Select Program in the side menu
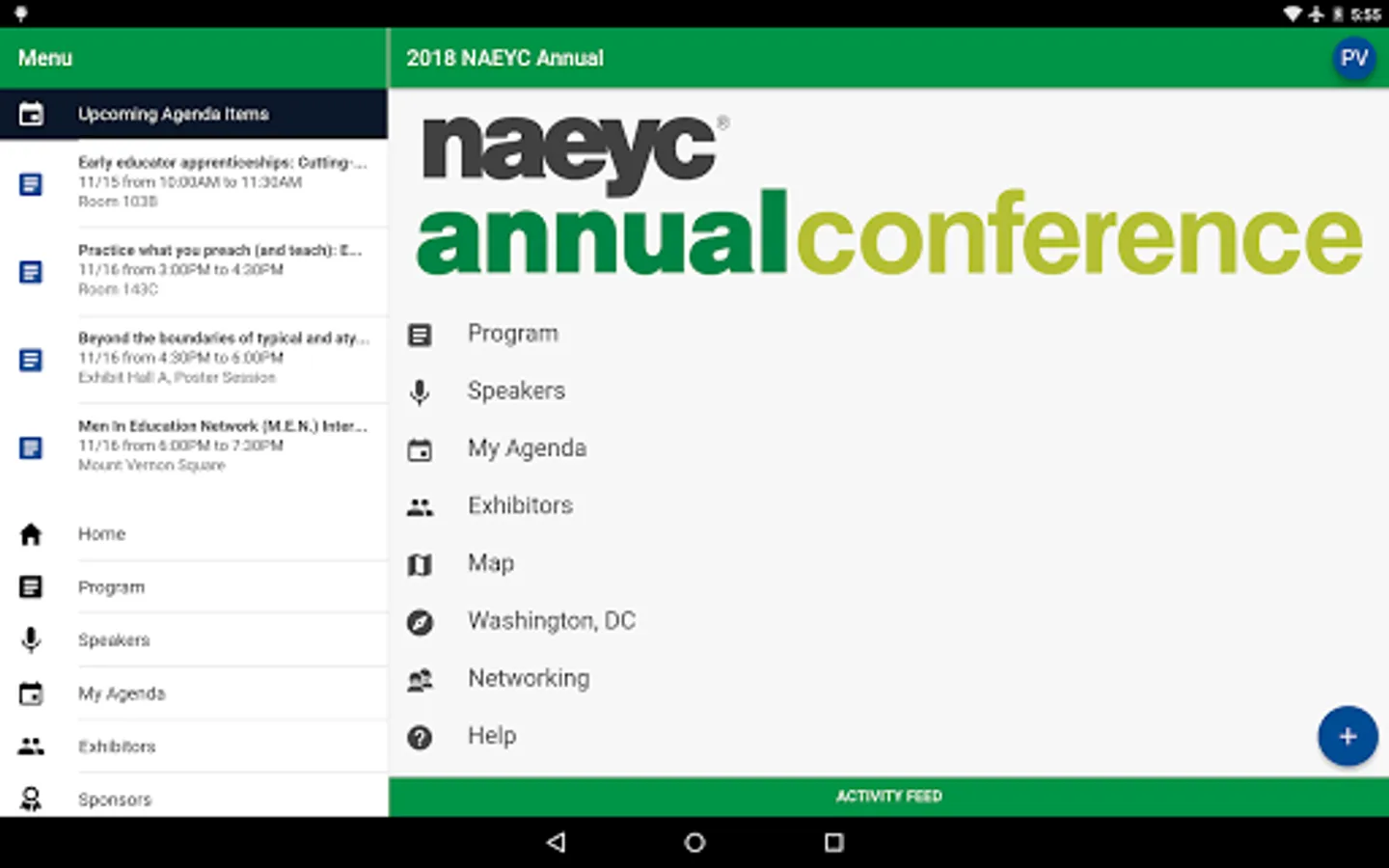This screenshot has height=868, width=1389. 194,587
